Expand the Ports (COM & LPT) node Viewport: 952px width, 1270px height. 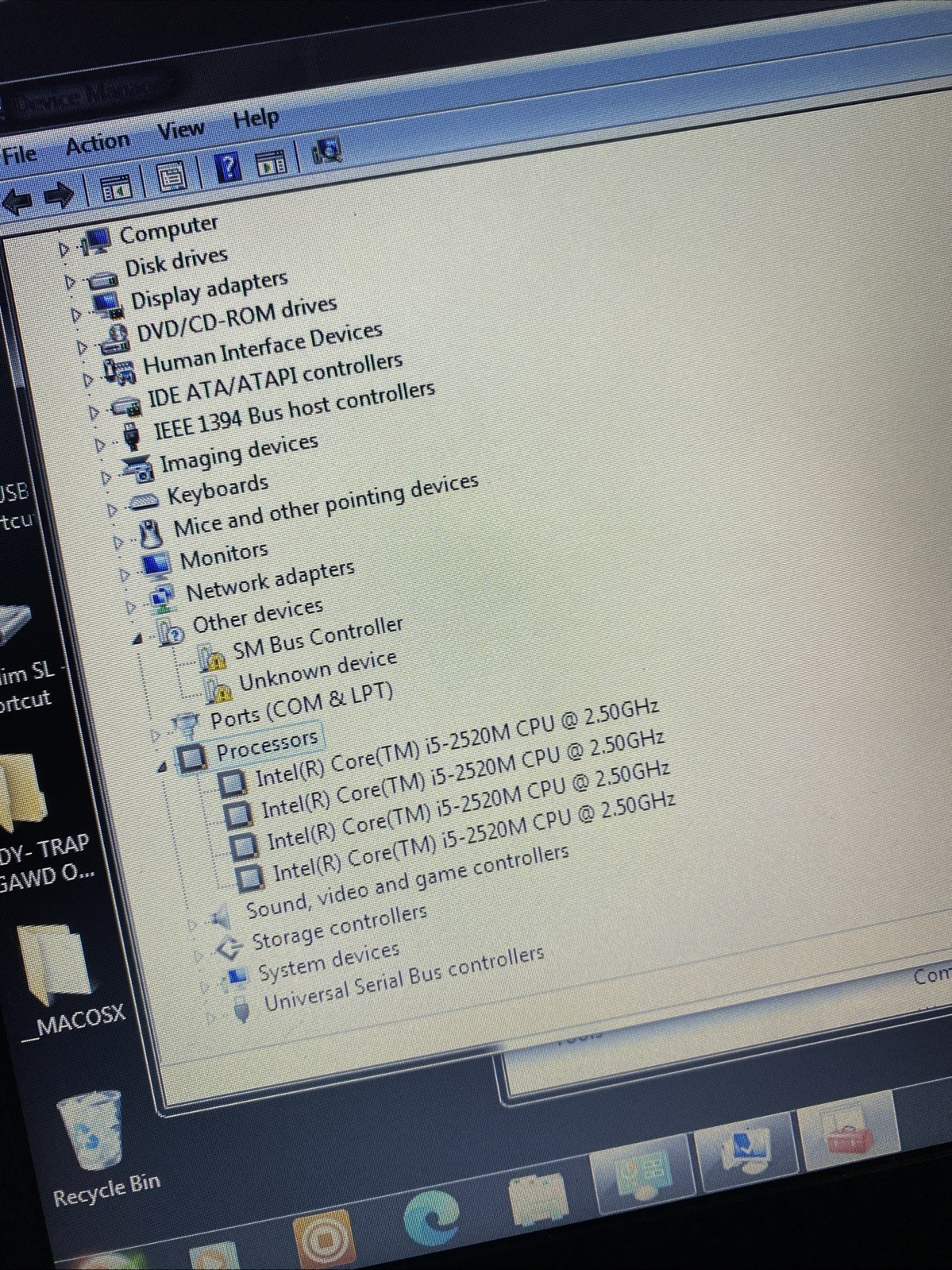point(155,735)
